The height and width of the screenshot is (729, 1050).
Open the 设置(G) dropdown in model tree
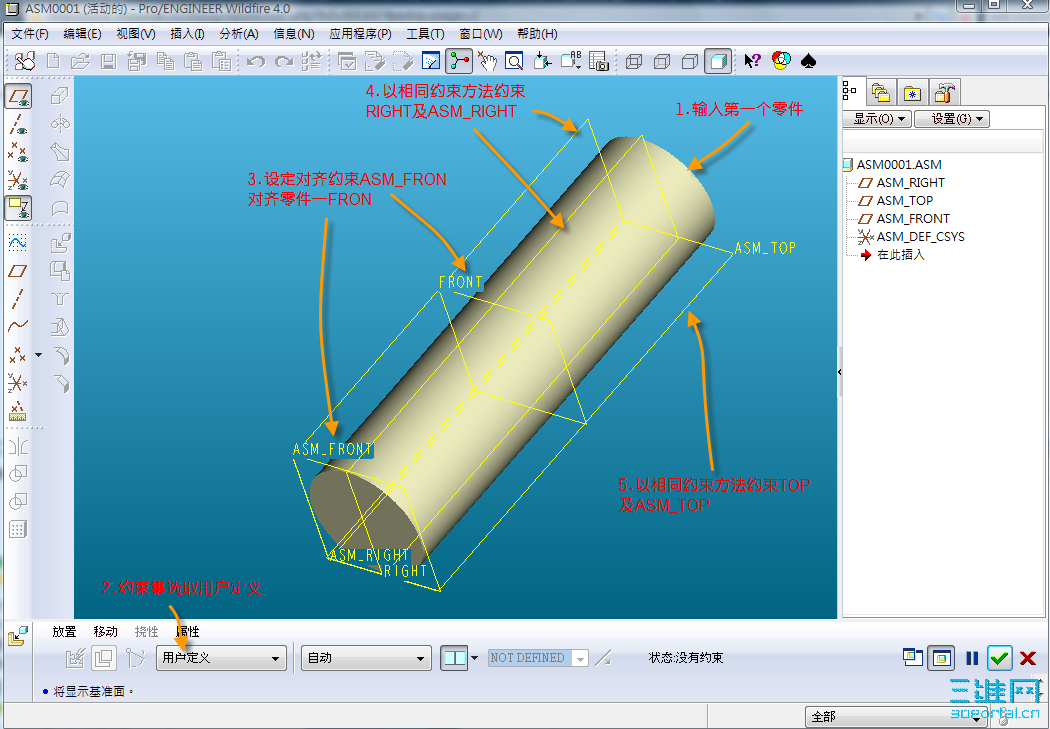952,118
